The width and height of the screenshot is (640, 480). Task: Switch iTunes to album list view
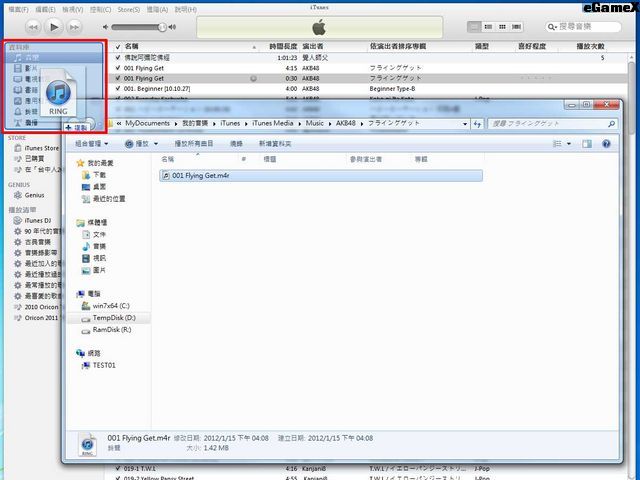(488, 27)
